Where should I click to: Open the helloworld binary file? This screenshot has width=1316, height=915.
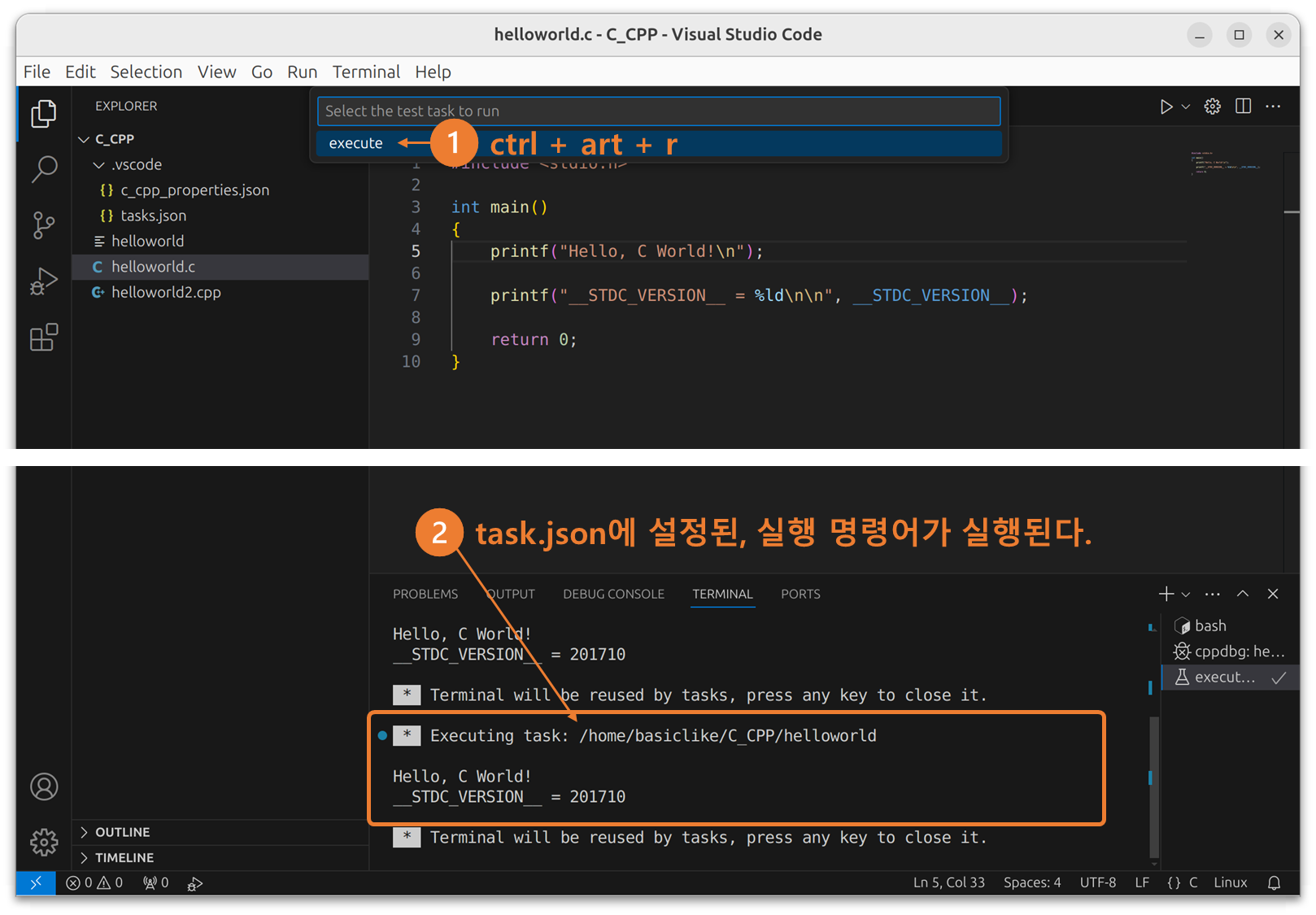[x=220, y=241]
